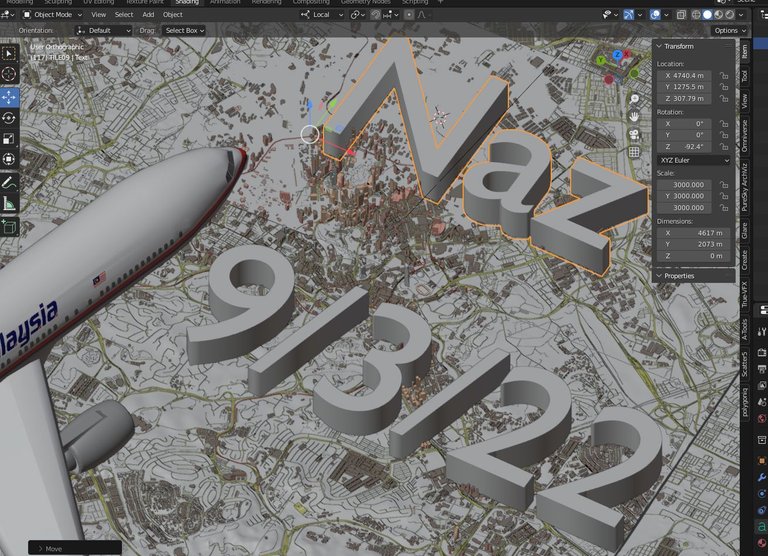768x556 pixels.
Task: Select material preview shading
Action: click(719, 15)
